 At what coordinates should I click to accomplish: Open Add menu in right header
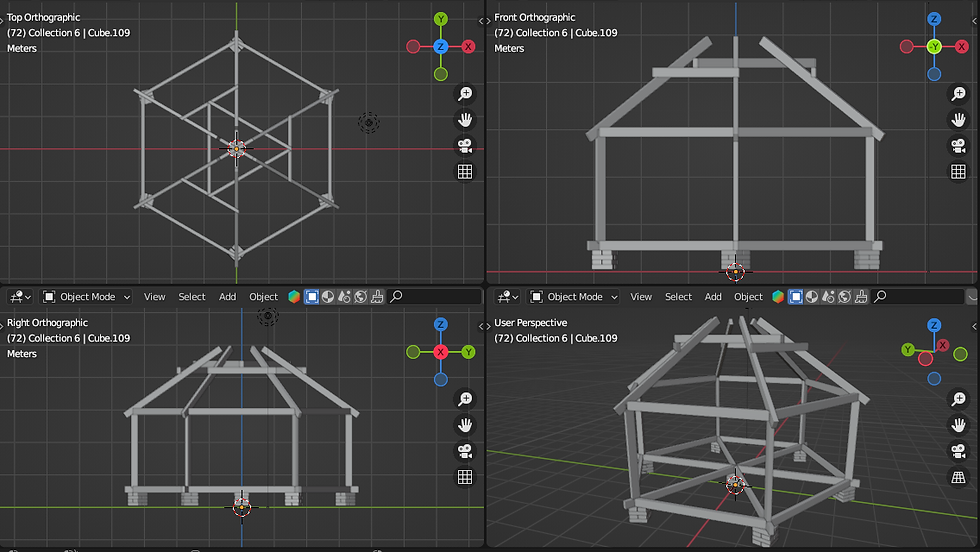[713, 296]
